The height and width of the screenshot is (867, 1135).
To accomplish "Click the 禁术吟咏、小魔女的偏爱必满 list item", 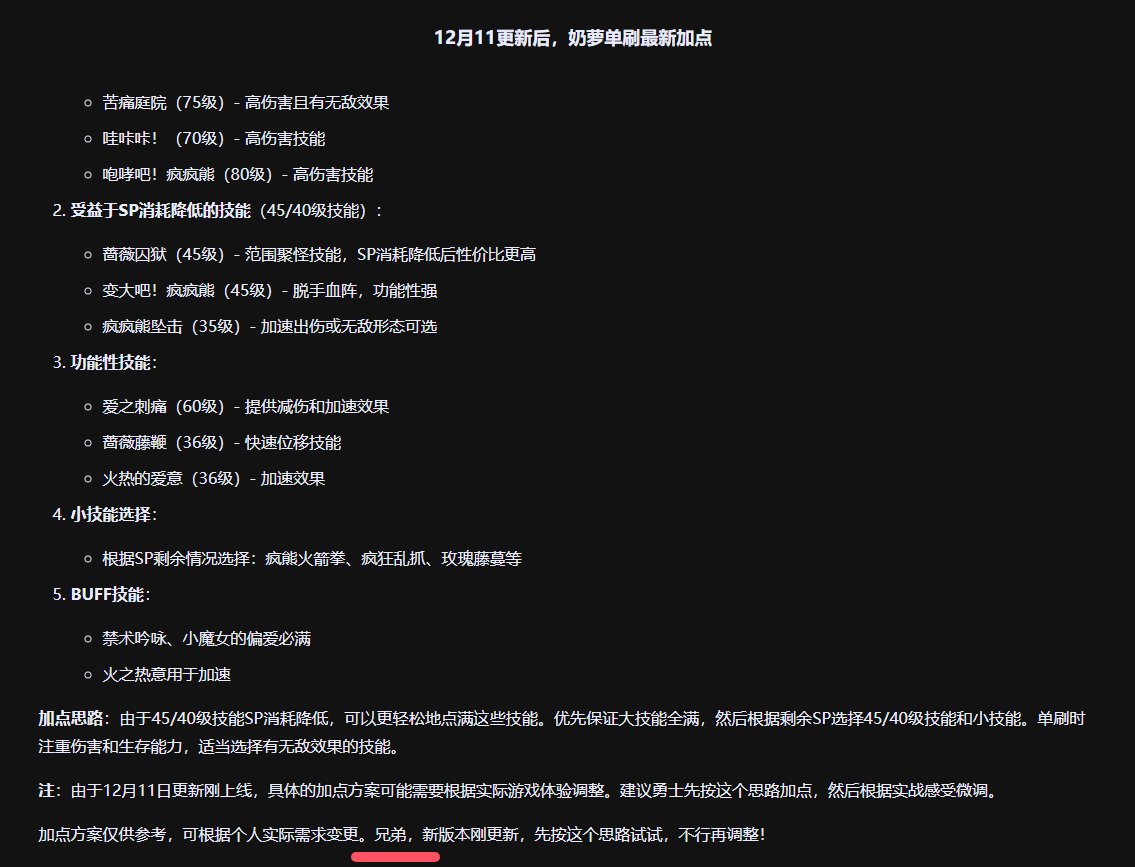I will [206, 639].
